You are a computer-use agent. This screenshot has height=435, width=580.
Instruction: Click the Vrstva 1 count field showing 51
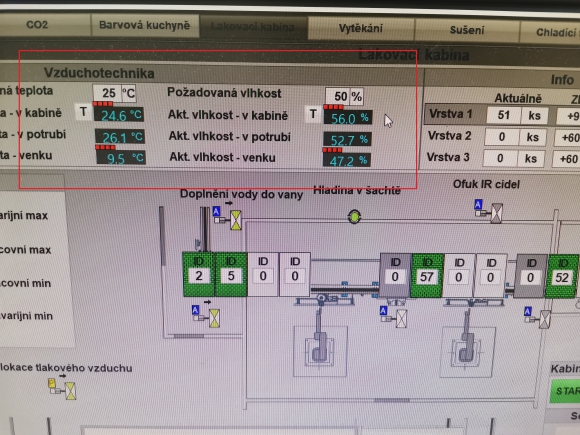click(x=504, y=115)
